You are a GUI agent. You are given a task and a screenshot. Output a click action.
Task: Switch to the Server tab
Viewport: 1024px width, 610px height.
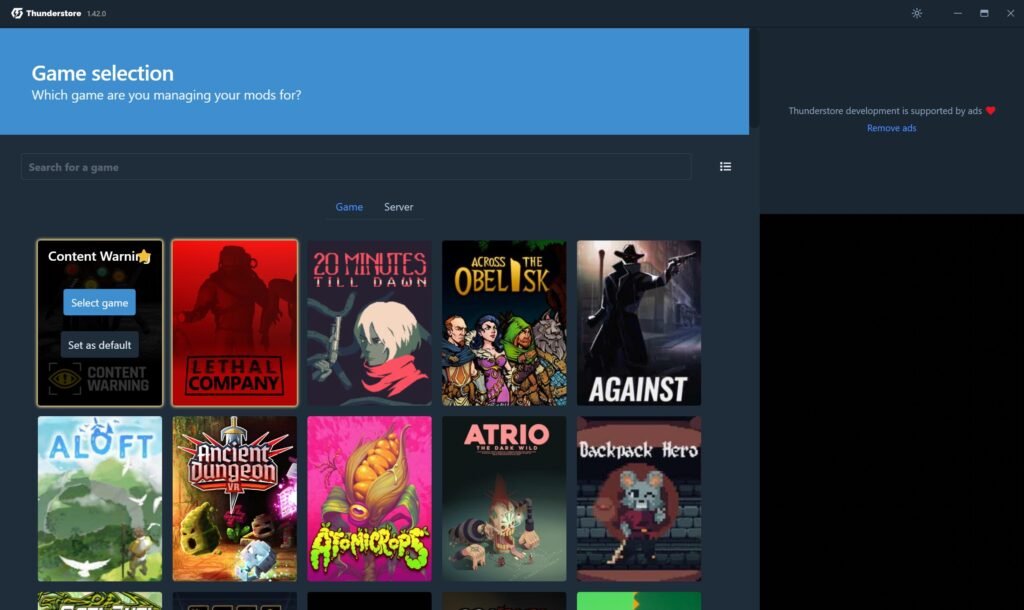coord(398,207)
